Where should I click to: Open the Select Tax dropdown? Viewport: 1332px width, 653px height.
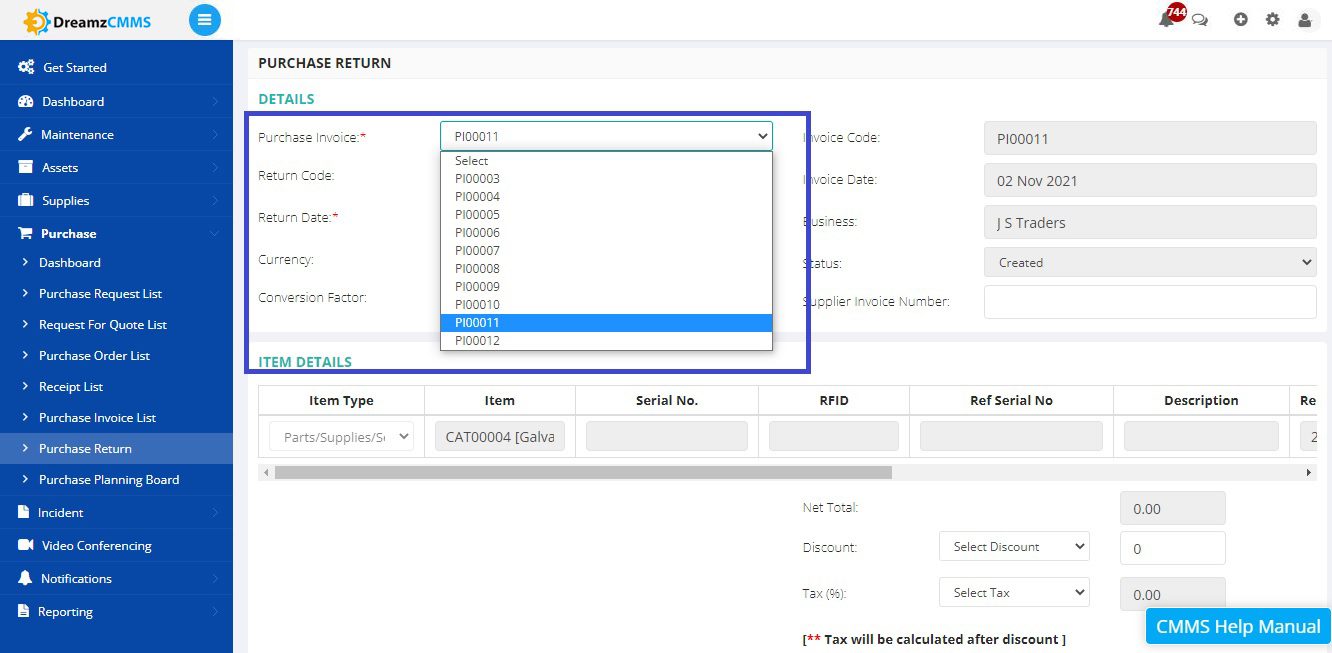click(x=1014, y=592)
